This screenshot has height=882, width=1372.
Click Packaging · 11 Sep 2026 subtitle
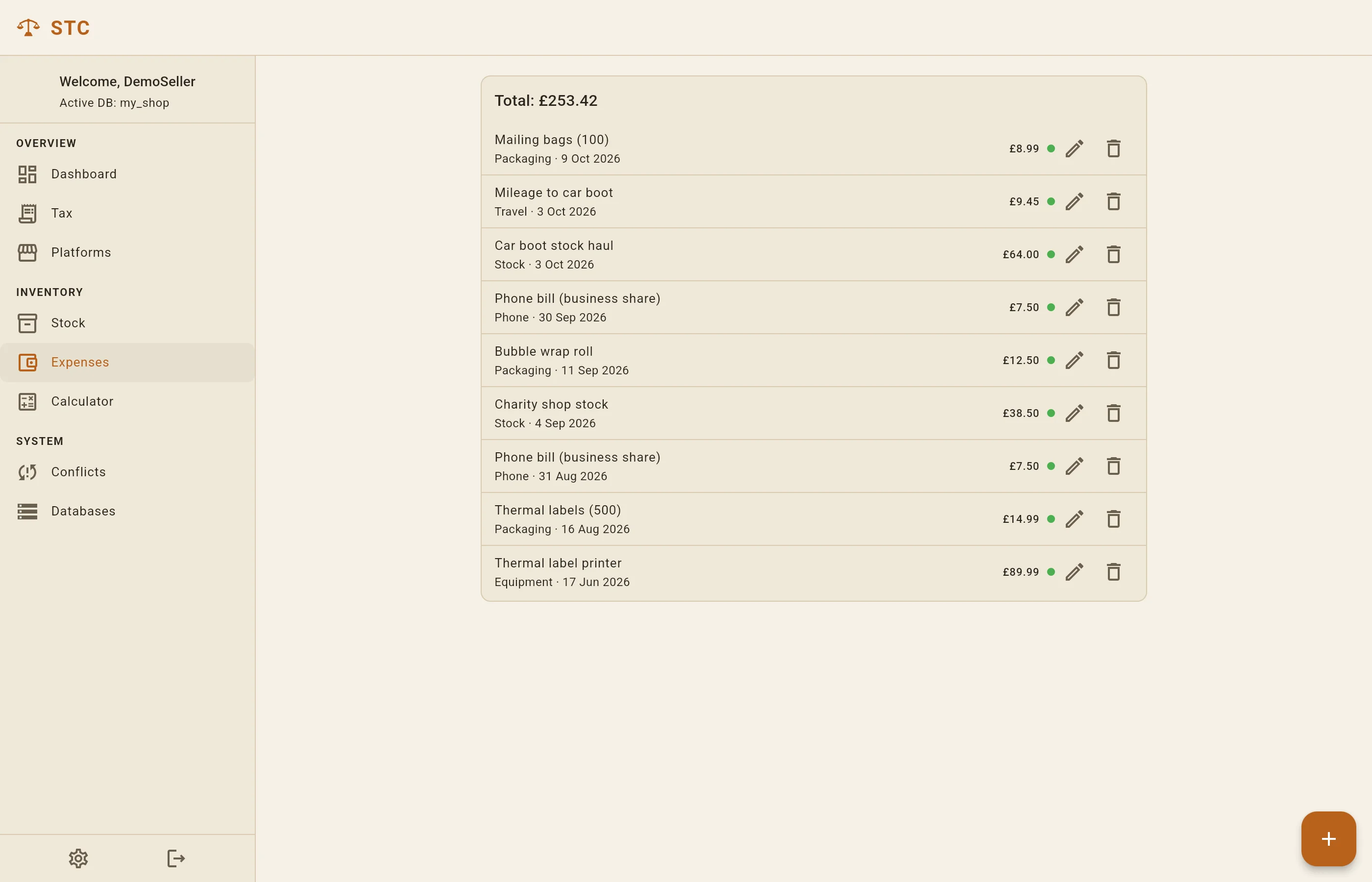pos(561,370)
